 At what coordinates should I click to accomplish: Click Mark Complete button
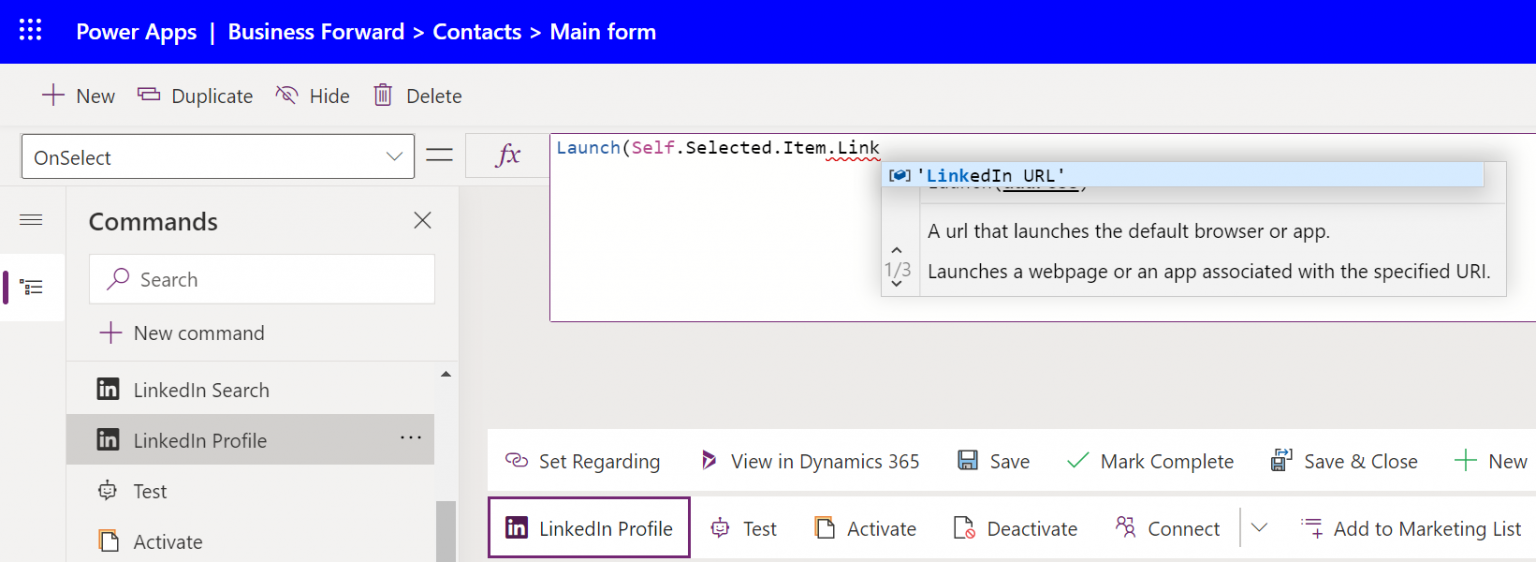[1150, 461]
